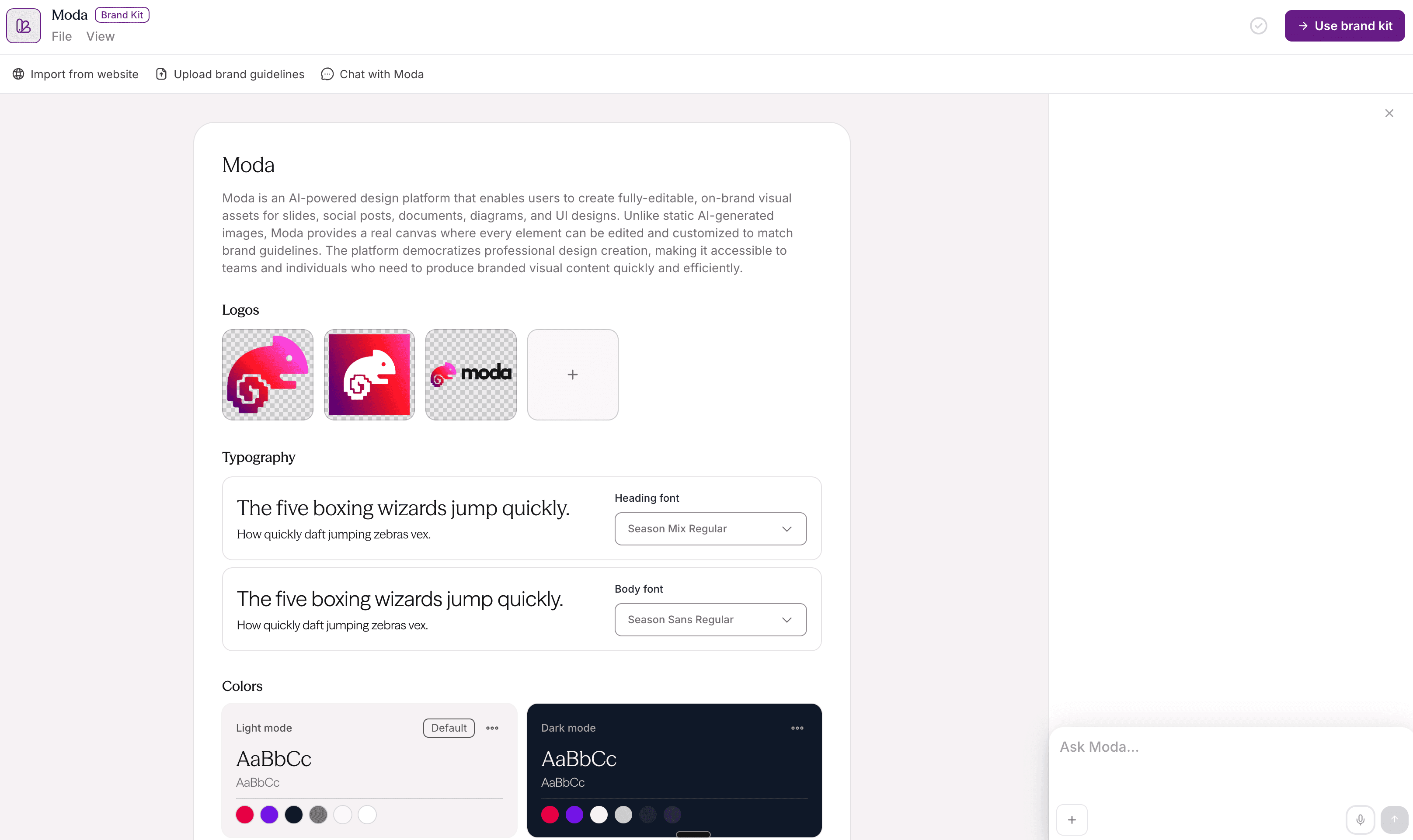The image size is (1413, 840).
Task: Click the globe icon for Import from website
Action: pyautogui.click(x=19, y=74)
